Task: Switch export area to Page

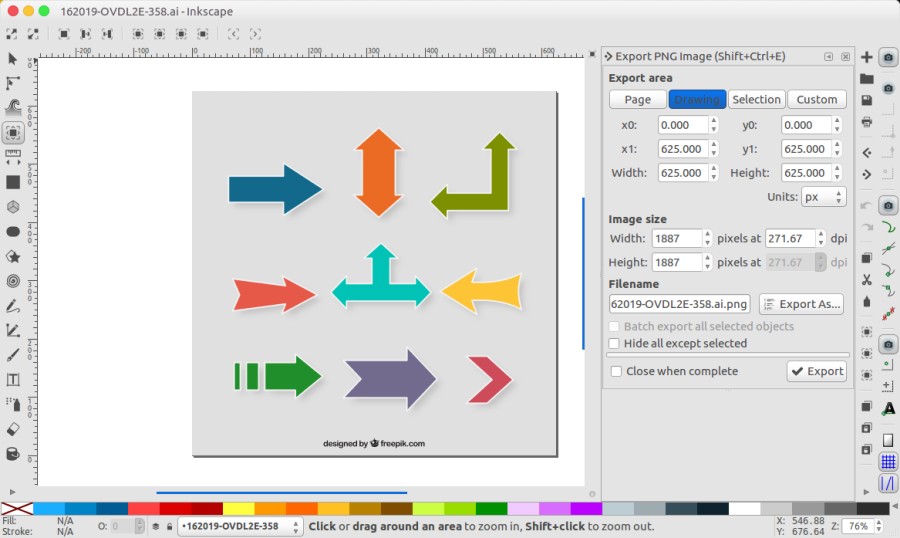Action: click(637, 99)
